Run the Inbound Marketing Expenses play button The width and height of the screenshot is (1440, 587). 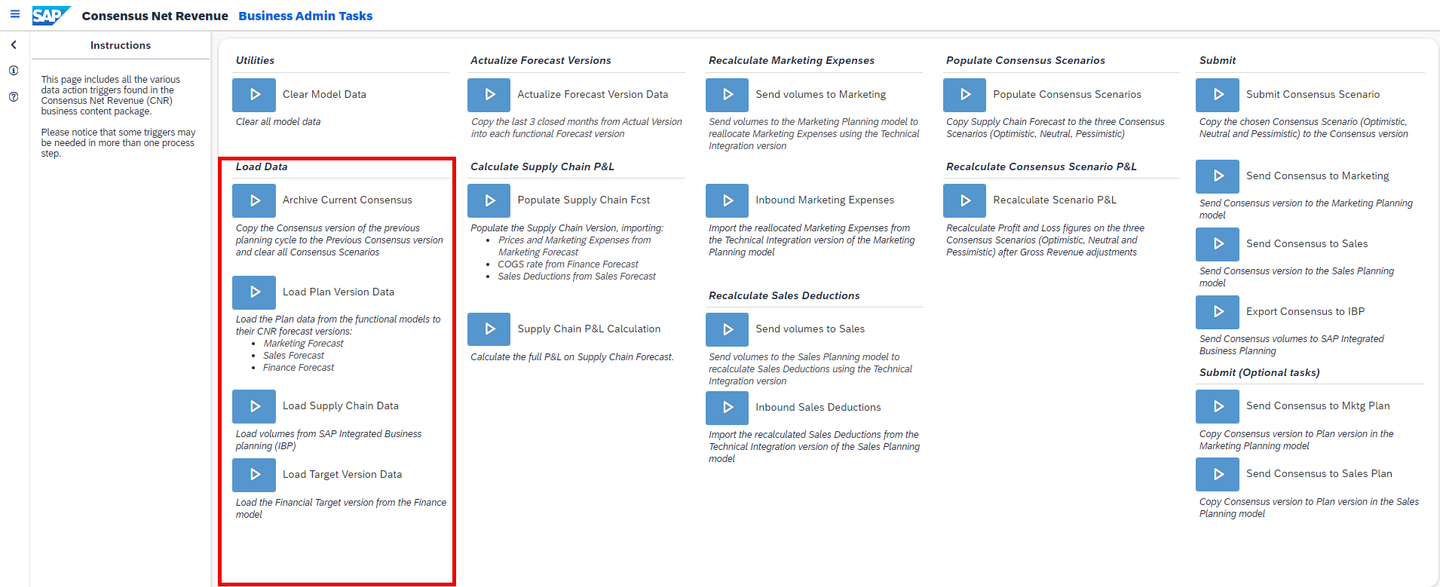pyautogui.click(x=727, y=200)
